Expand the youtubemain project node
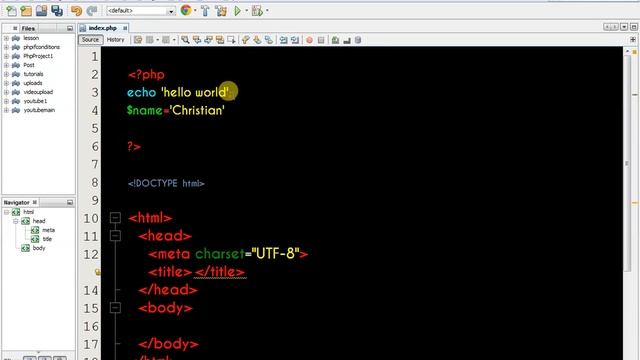The width and height of the screenshot is (640, 360). [x=6, y=110]
